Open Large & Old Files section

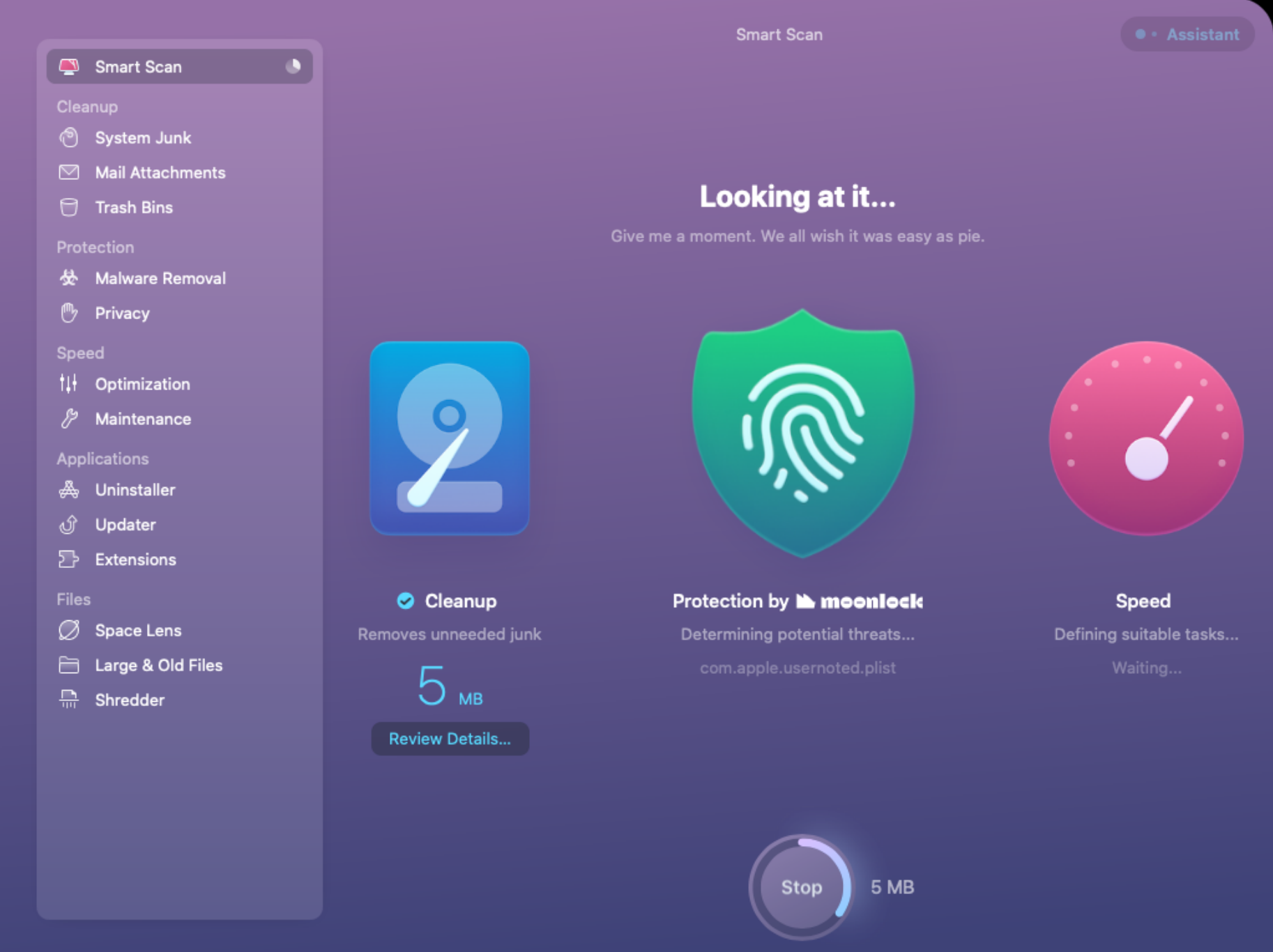(158, 666)
